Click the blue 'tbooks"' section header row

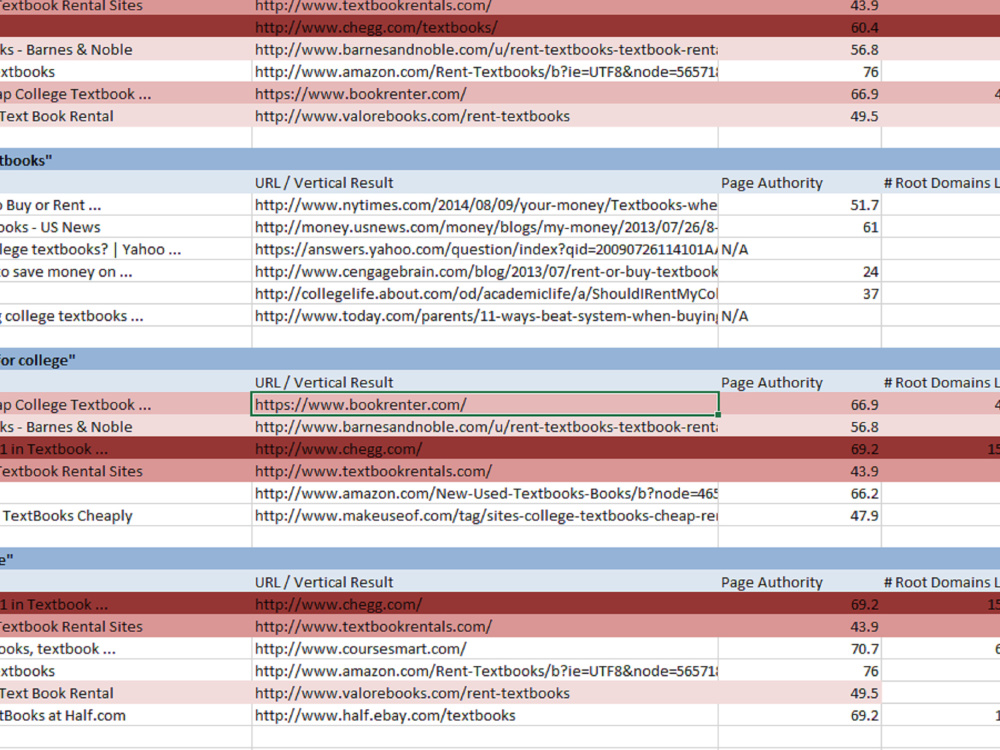click(x=500, y=160)
